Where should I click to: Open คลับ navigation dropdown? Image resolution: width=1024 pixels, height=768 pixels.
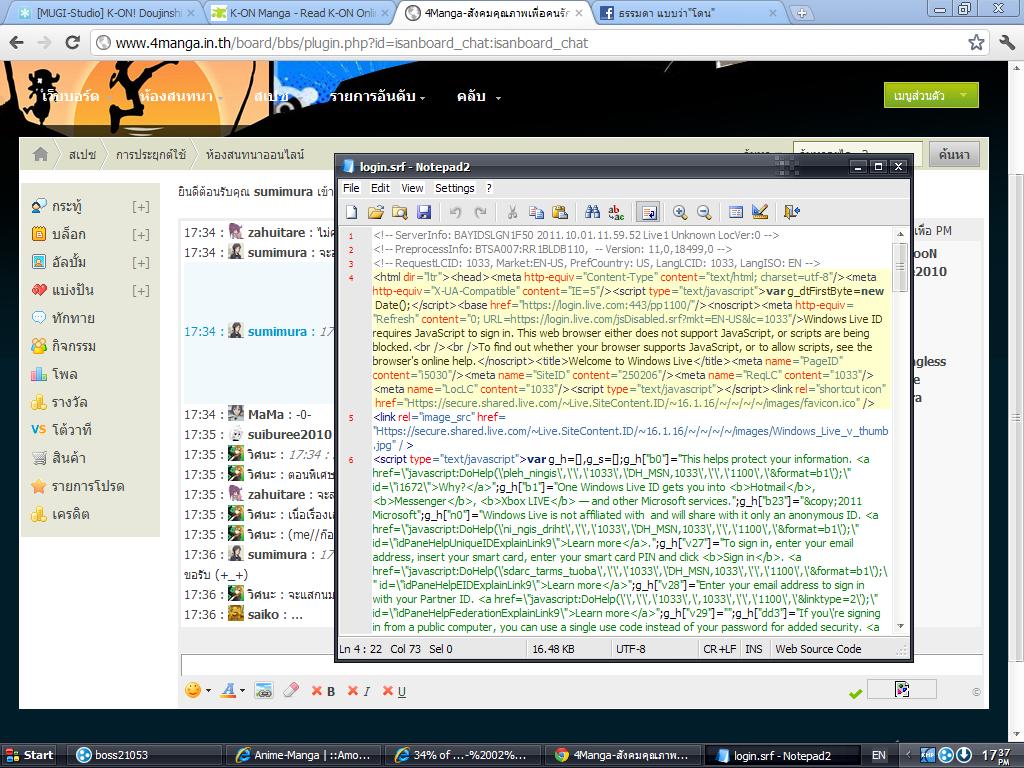[479, 97]
